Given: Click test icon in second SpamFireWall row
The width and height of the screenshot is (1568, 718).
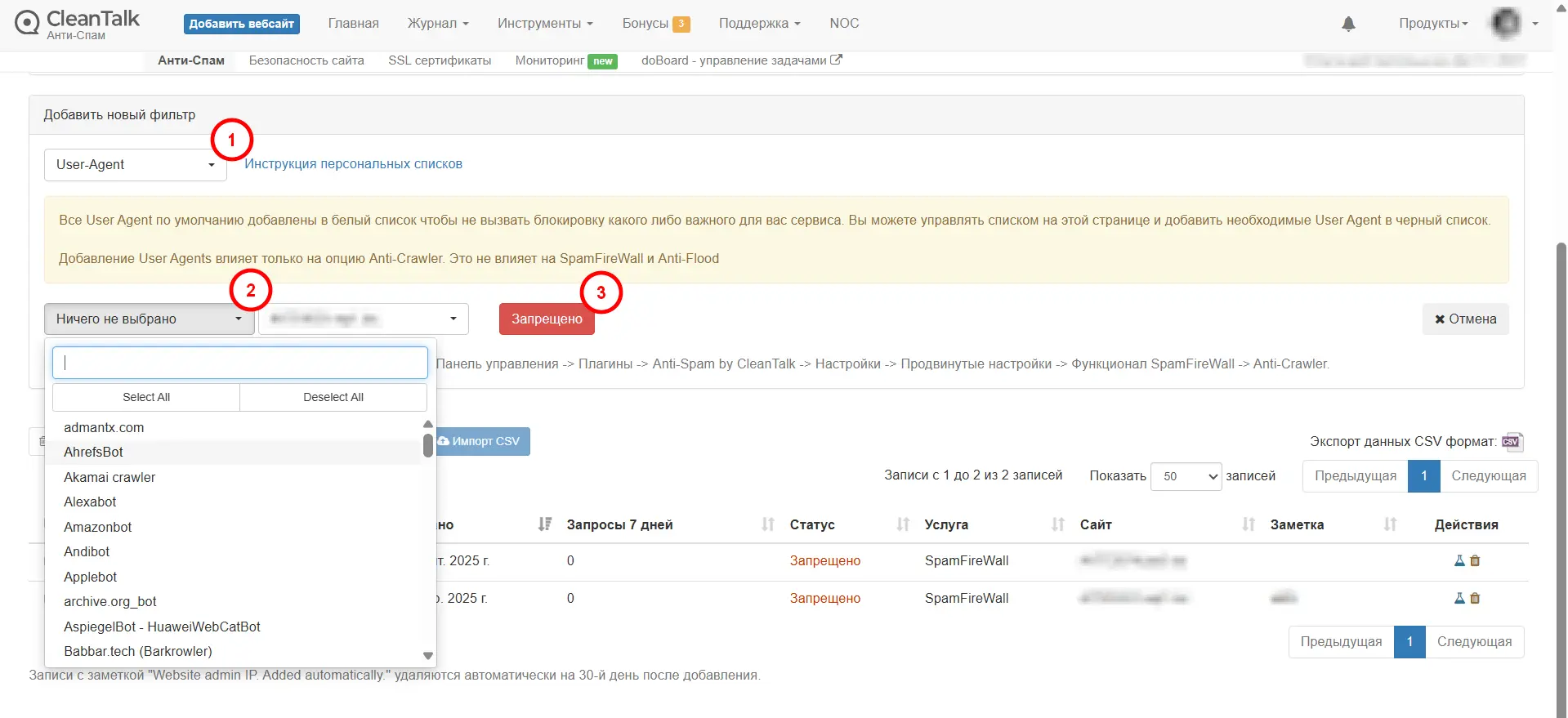Looking at the screenshot, I should click(1459, 598).
